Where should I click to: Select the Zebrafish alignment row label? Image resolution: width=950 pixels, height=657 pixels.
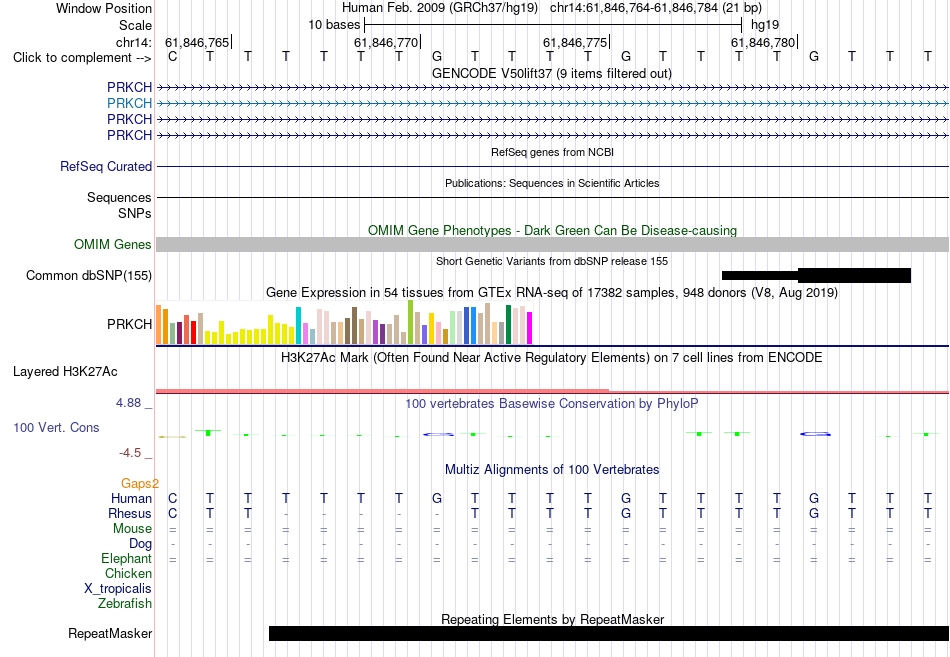(125, 604)
